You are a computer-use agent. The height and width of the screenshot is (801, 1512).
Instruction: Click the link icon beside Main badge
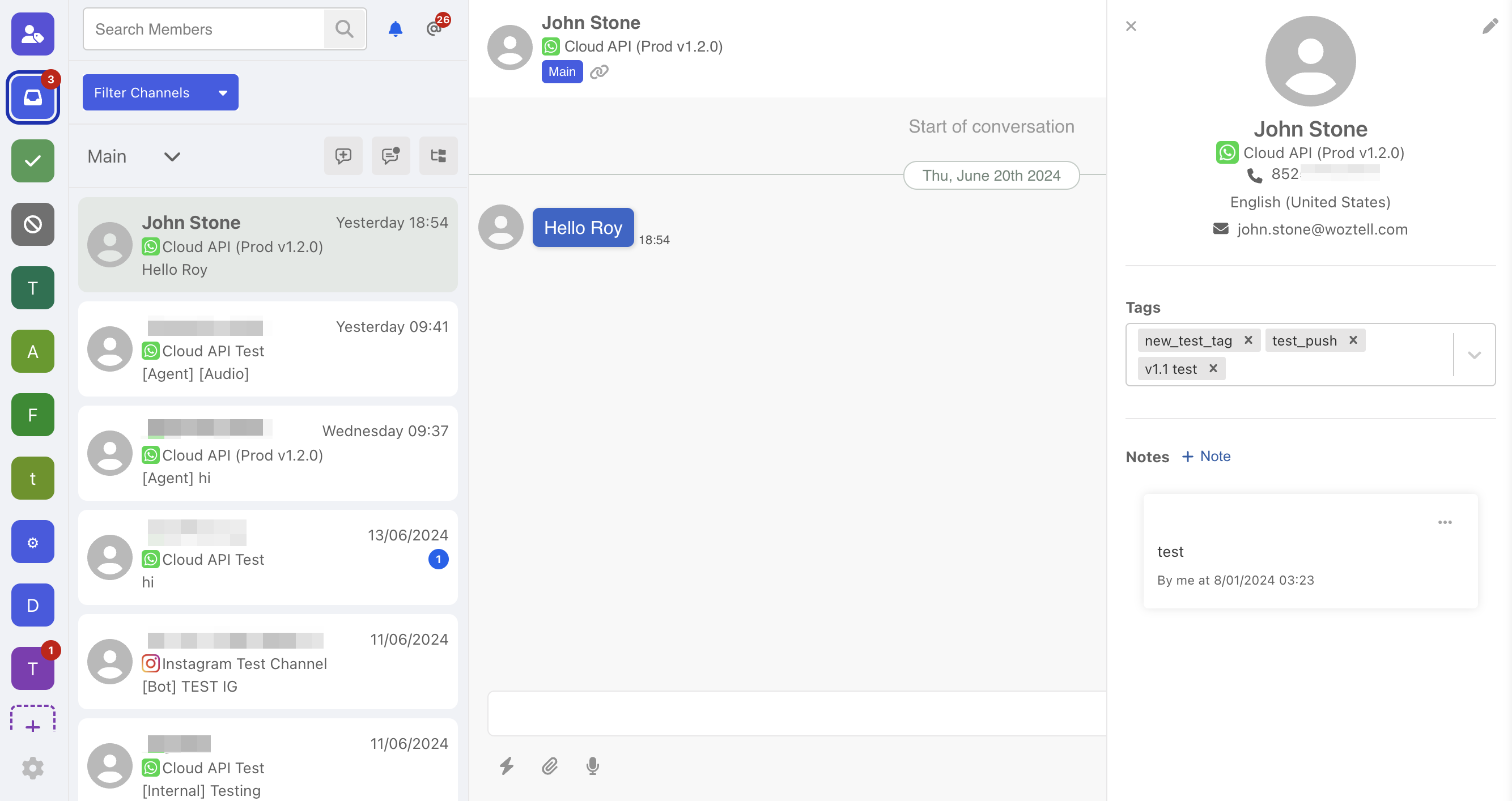pyautogui.click(x=598, y=71)
